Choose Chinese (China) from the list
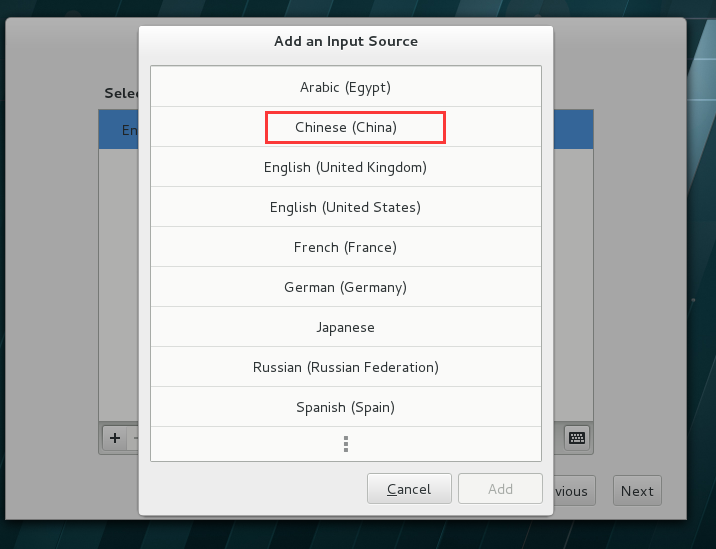 [346, 127]
